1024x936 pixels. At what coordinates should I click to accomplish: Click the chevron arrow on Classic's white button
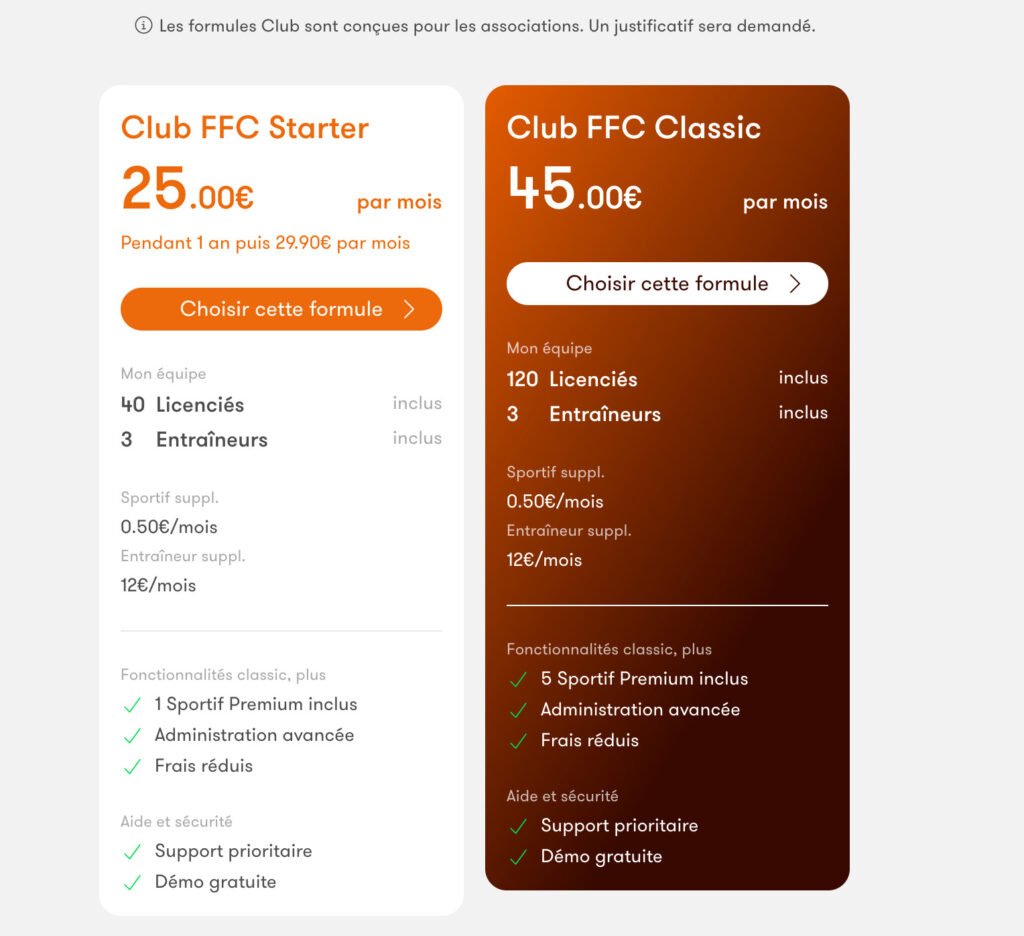[795, 284]
